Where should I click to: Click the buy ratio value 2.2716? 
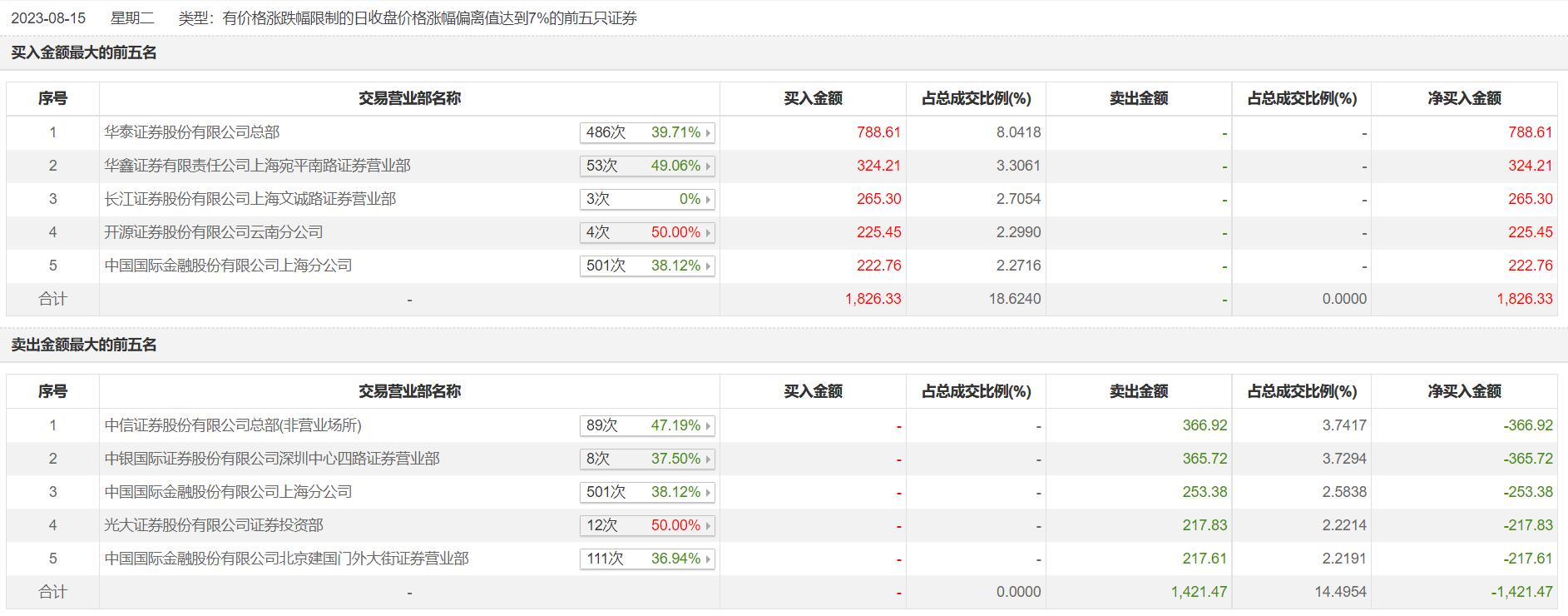[x=1018, y=266]
